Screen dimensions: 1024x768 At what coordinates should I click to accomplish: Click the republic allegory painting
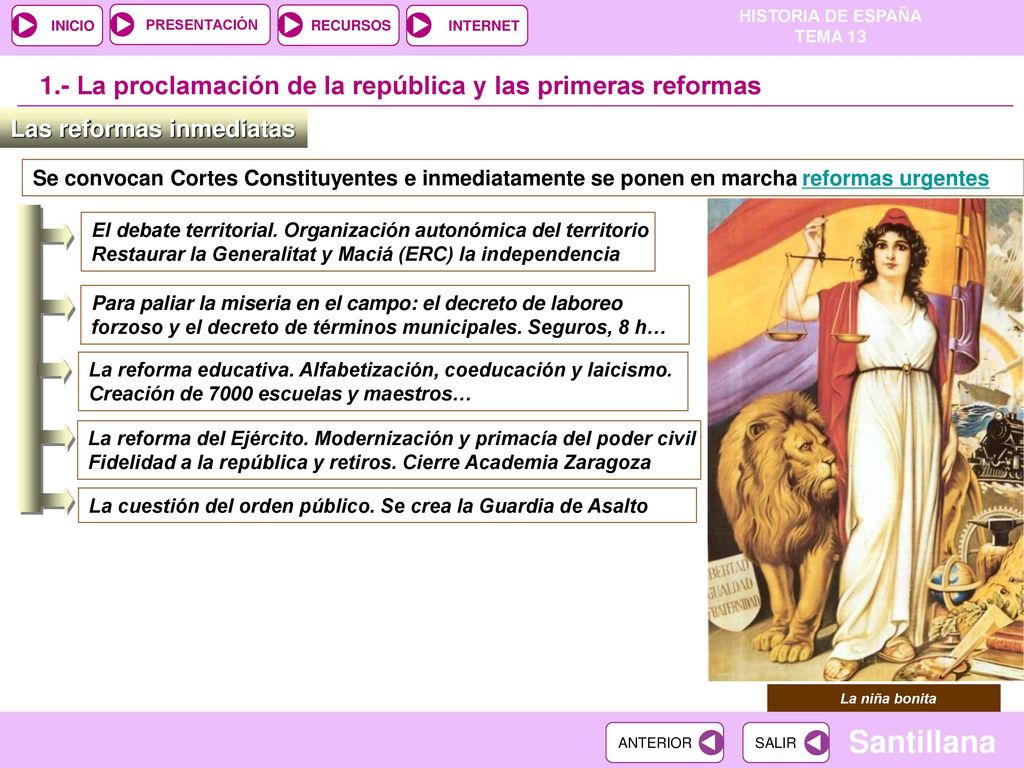(866, 440)
